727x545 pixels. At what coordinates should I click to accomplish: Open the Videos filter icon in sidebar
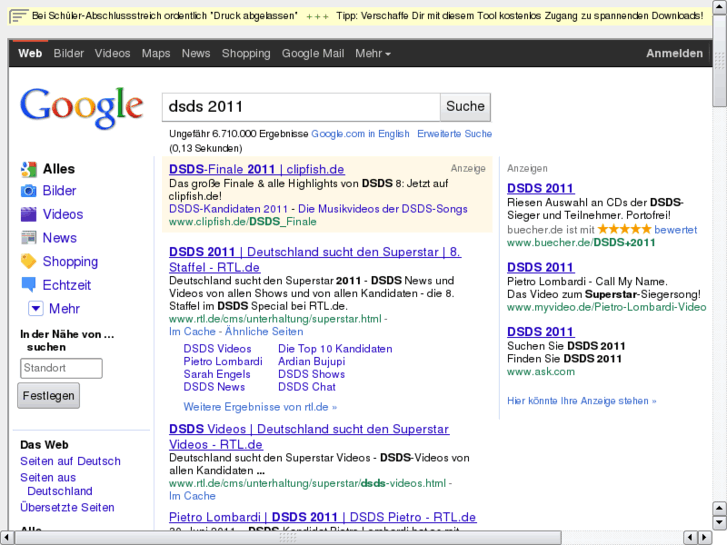[28, 214]
